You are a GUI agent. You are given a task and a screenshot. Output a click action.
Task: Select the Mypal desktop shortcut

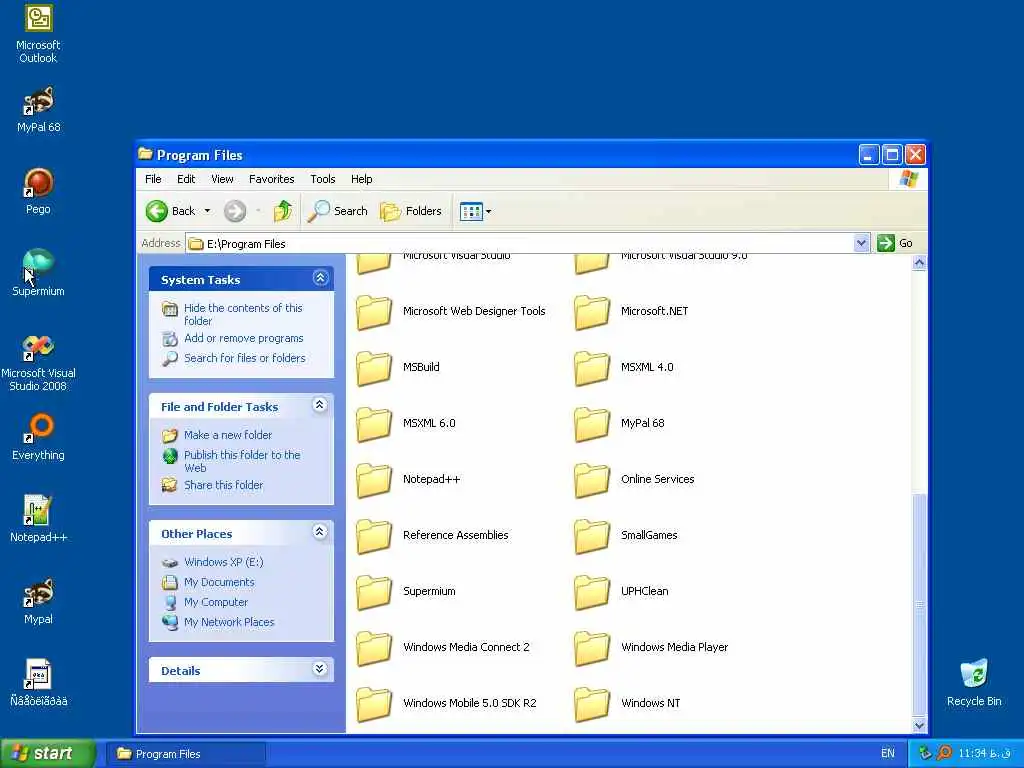tap(38, 601)
